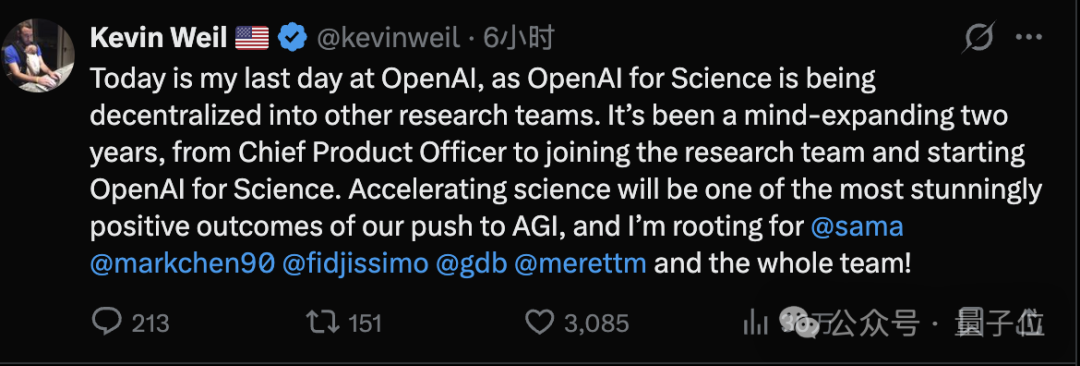Open the @markchen90 mention
1080x366 pixels.
click(183, 264)
